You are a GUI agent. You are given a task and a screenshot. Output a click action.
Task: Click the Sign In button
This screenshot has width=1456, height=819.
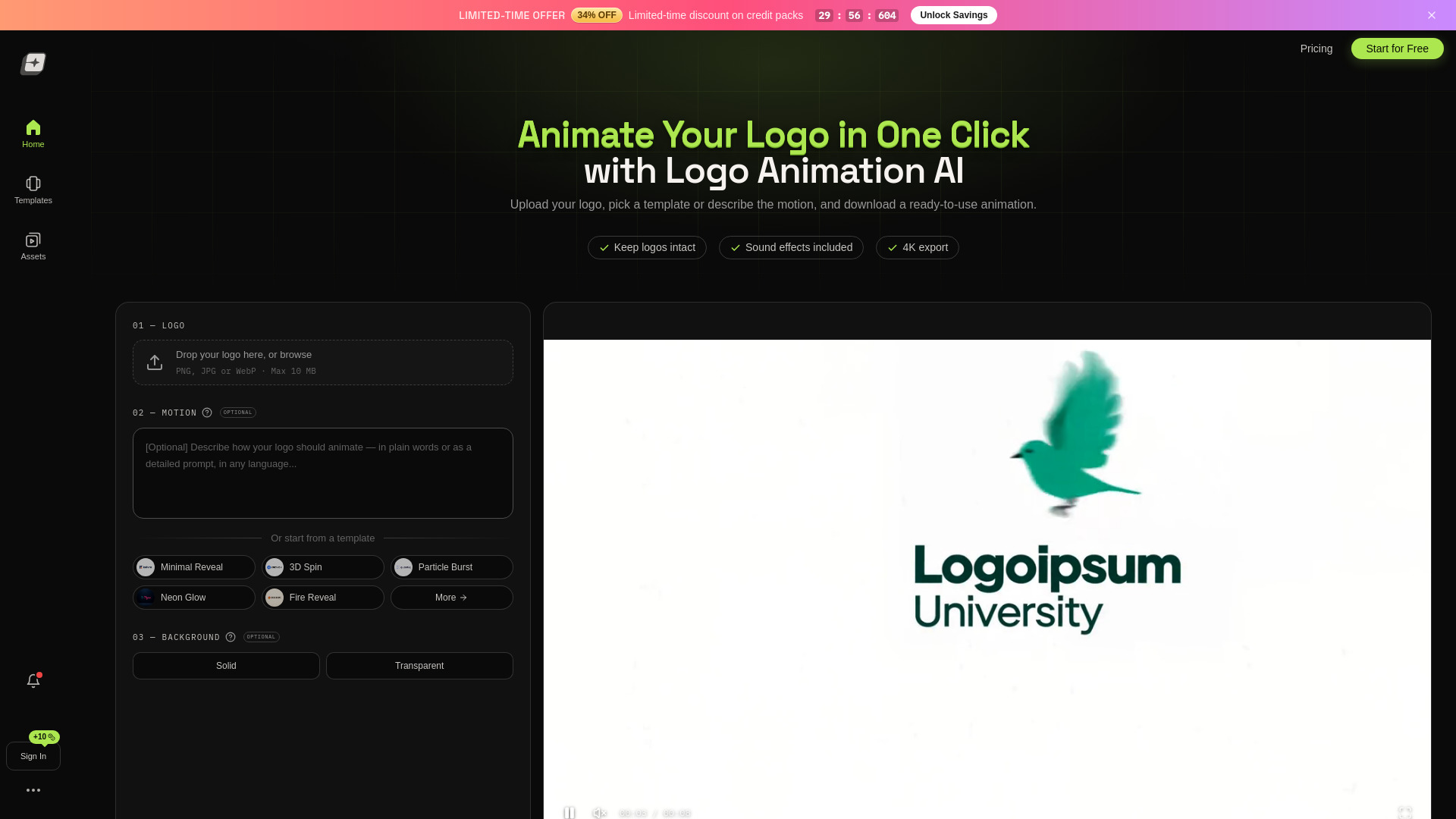click(x=33, y=756)
